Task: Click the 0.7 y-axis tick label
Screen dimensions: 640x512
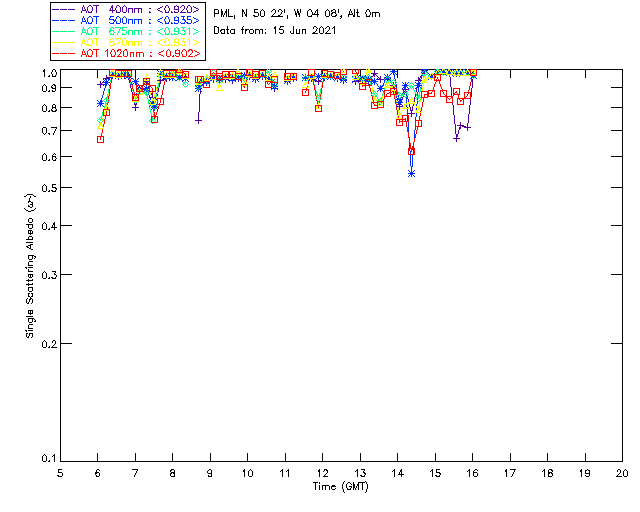Action: [49, 131]
